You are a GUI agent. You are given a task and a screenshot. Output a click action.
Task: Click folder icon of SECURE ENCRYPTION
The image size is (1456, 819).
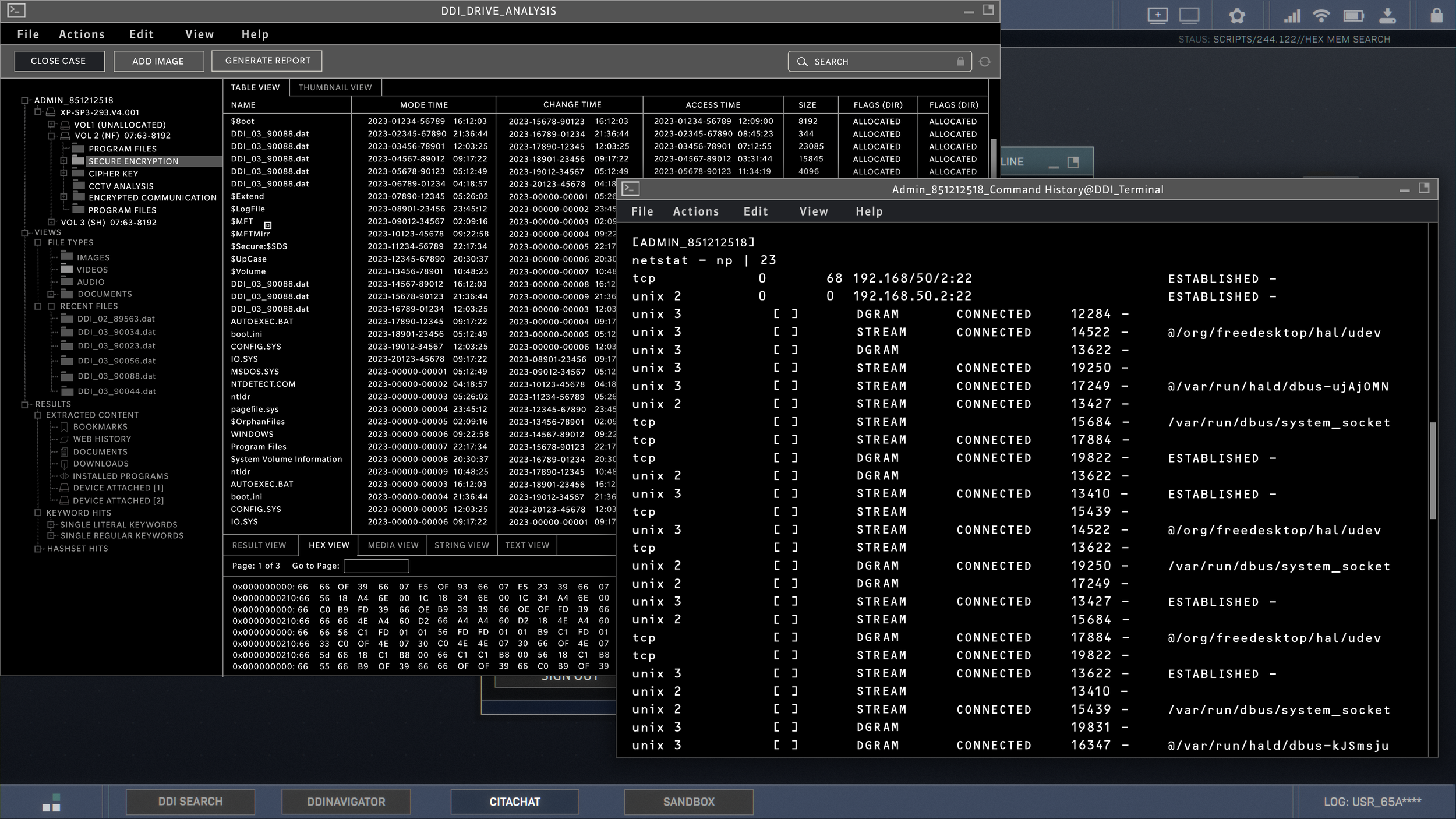coord(79,160)
